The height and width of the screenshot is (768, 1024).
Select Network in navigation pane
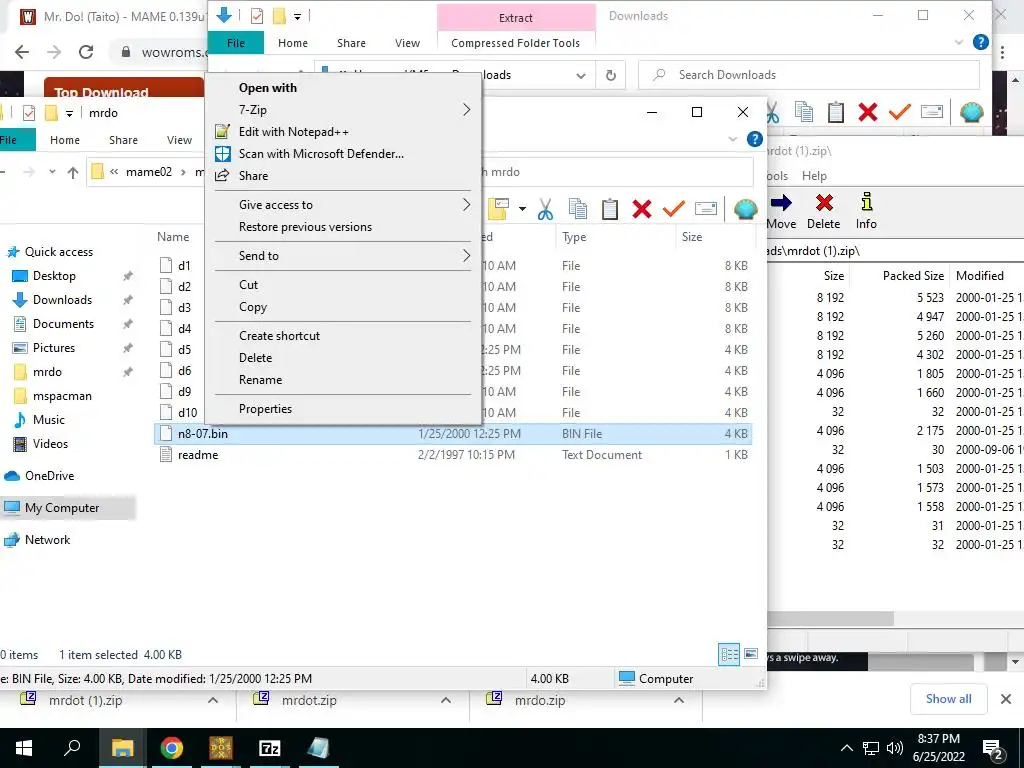point(47,540)
